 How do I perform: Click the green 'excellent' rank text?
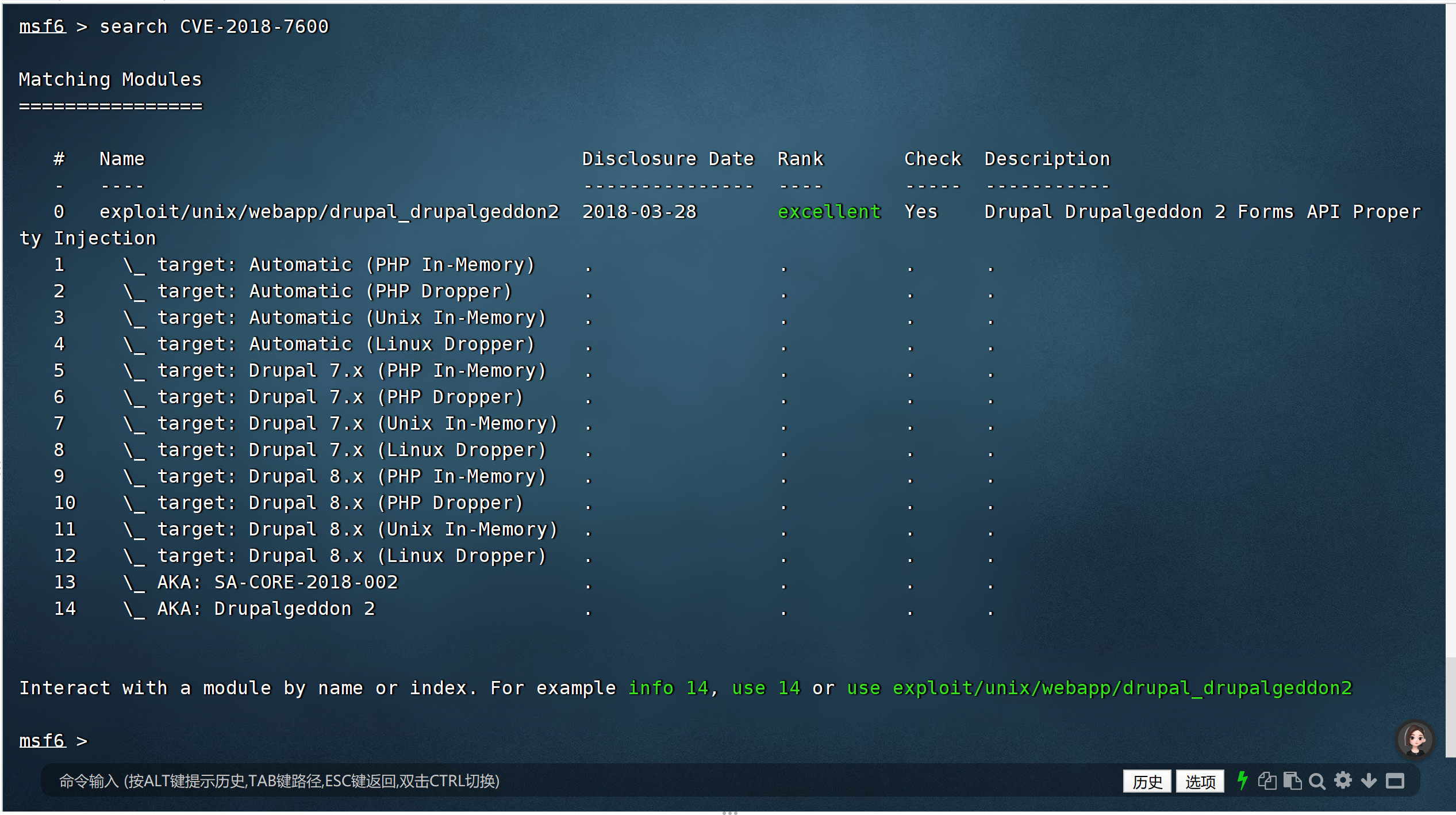coord(828,212)
